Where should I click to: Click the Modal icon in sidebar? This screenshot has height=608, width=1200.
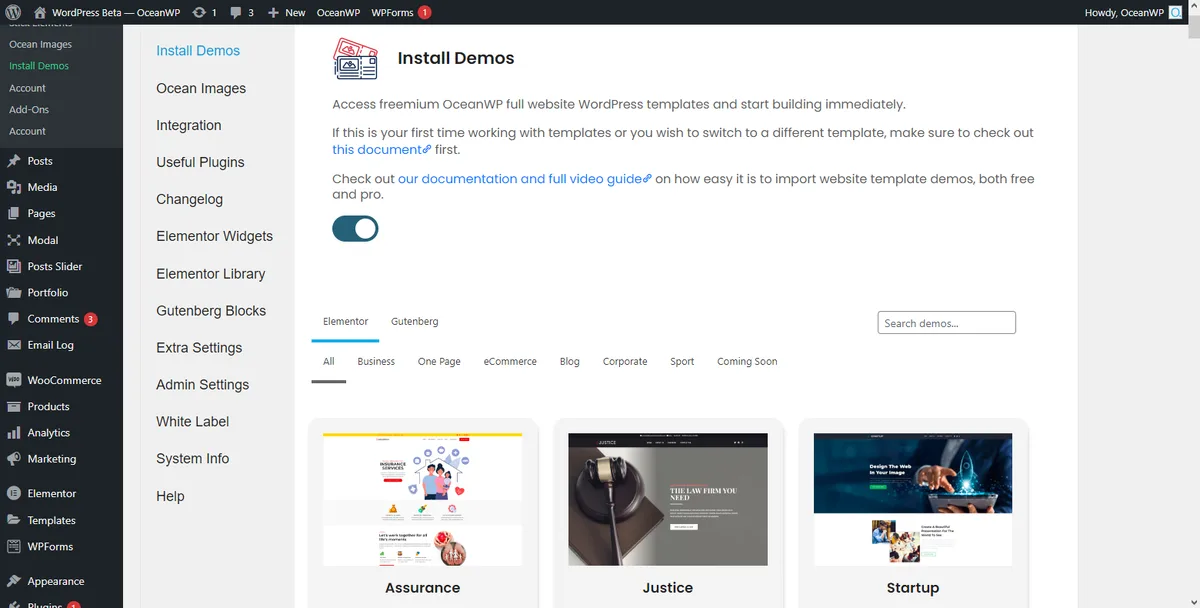click(14, 240)
